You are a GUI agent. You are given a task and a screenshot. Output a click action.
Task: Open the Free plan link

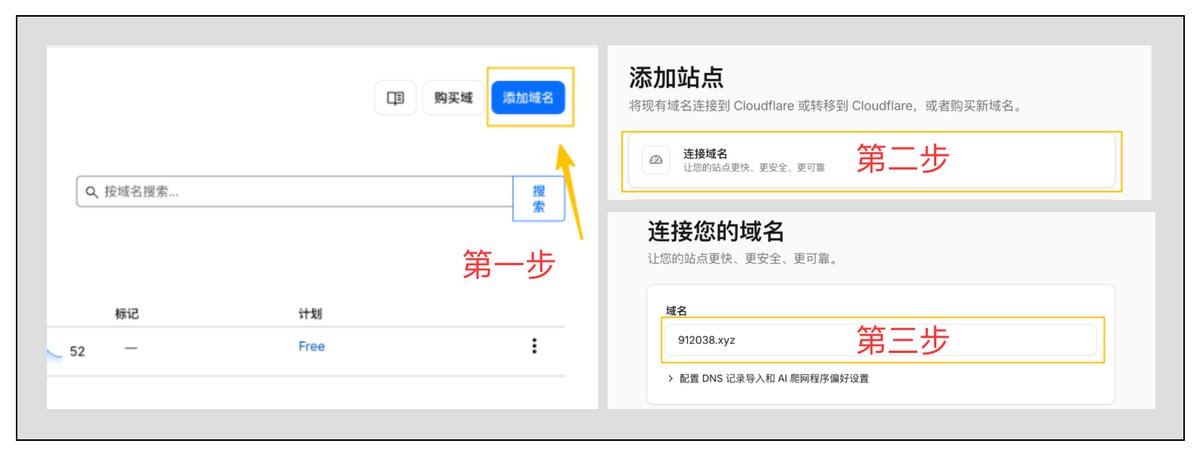(311, 347)
